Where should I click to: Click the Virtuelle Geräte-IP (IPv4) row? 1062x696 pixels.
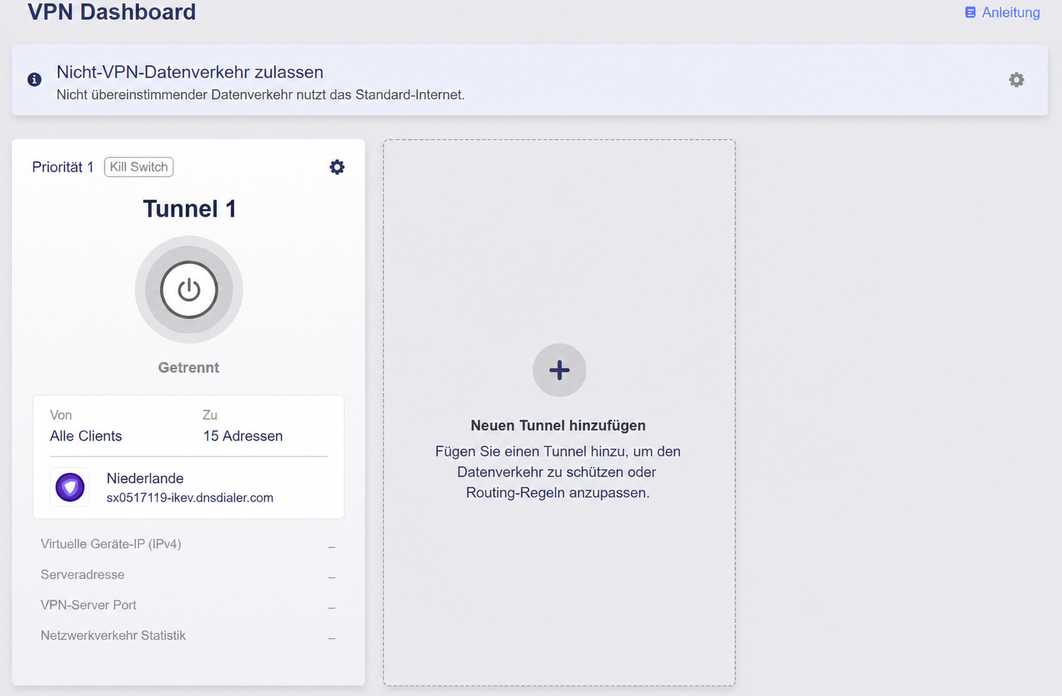(x=188, y=544)
